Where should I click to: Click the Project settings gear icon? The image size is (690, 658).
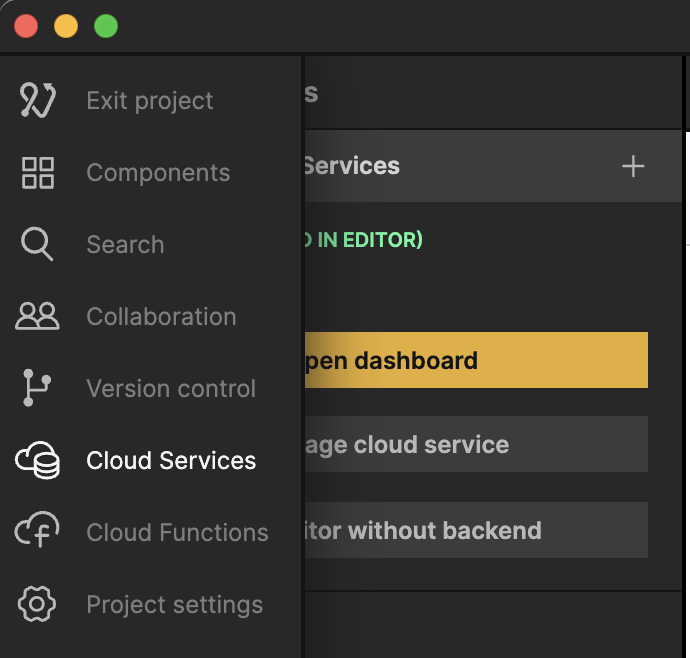coord(37,605)
